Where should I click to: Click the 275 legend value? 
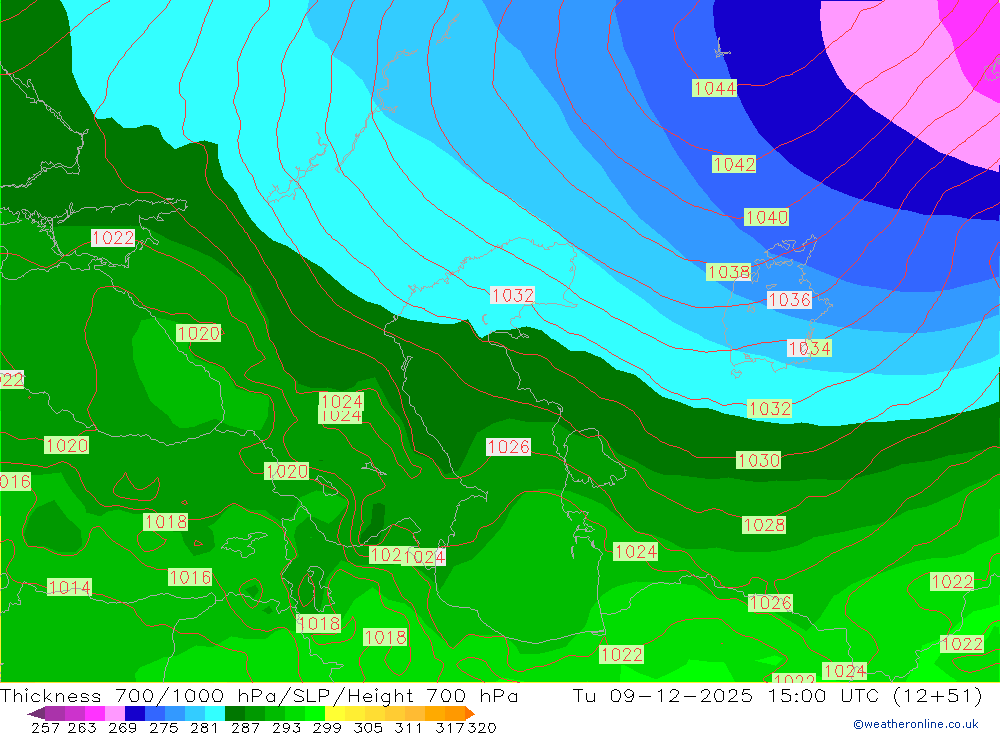coord(163,728)
